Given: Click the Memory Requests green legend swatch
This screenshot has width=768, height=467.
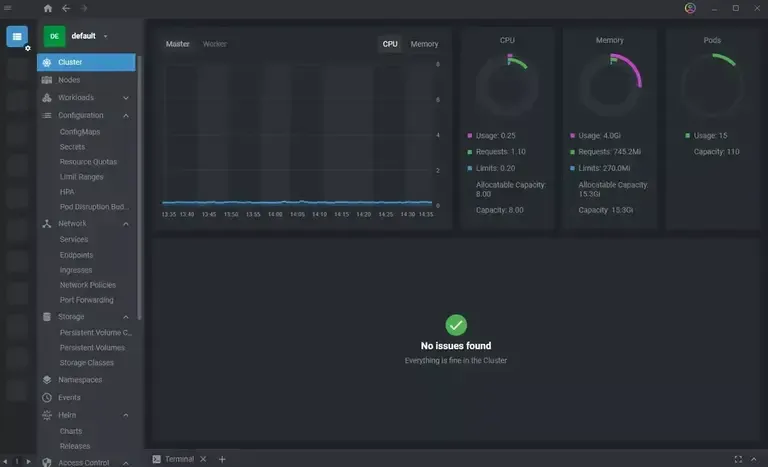Looking at the screenshot, I should pos(572,152).
